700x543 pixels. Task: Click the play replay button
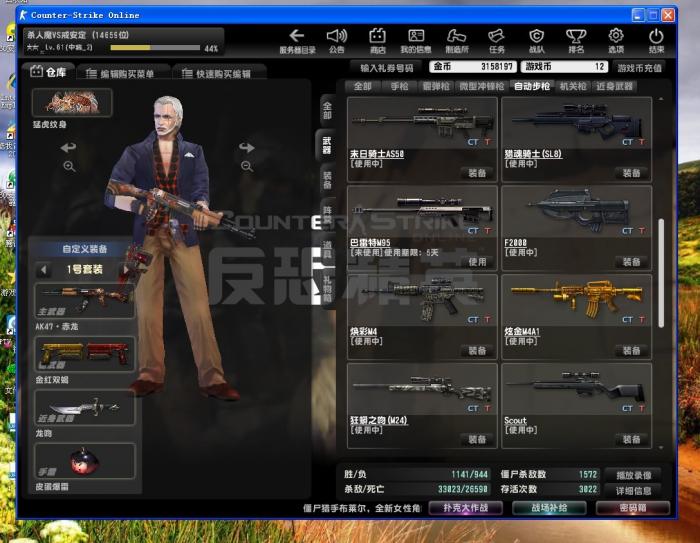tap(633, 475)
